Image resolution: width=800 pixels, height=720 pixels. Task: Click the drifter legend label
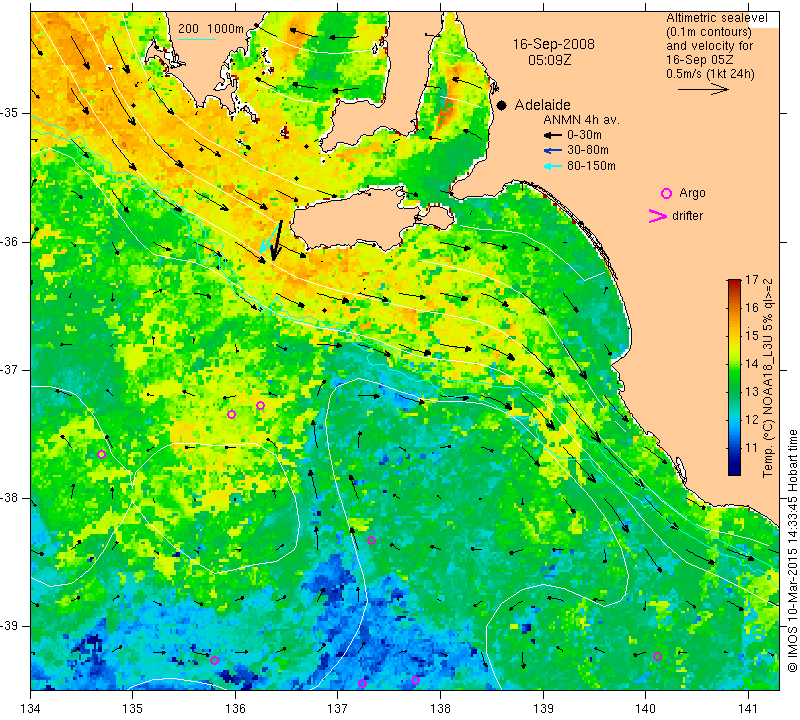pos(687,216)
